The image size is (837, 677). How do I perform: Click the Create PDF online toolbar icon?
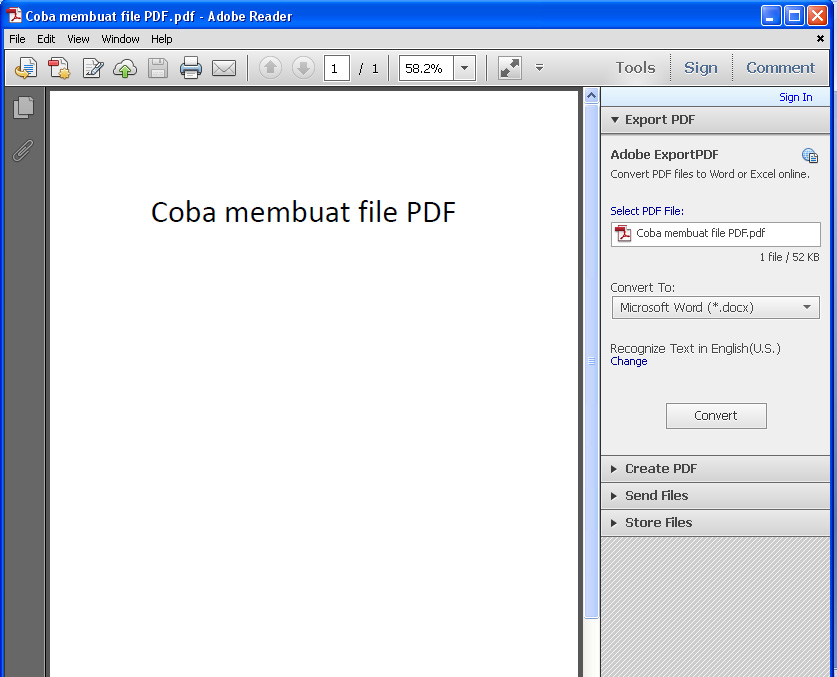tap(59, 68)
